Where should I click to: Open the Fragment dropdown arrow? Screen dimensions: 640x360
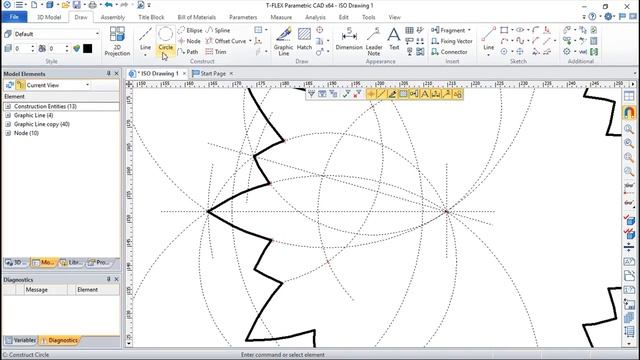(469, 30)
